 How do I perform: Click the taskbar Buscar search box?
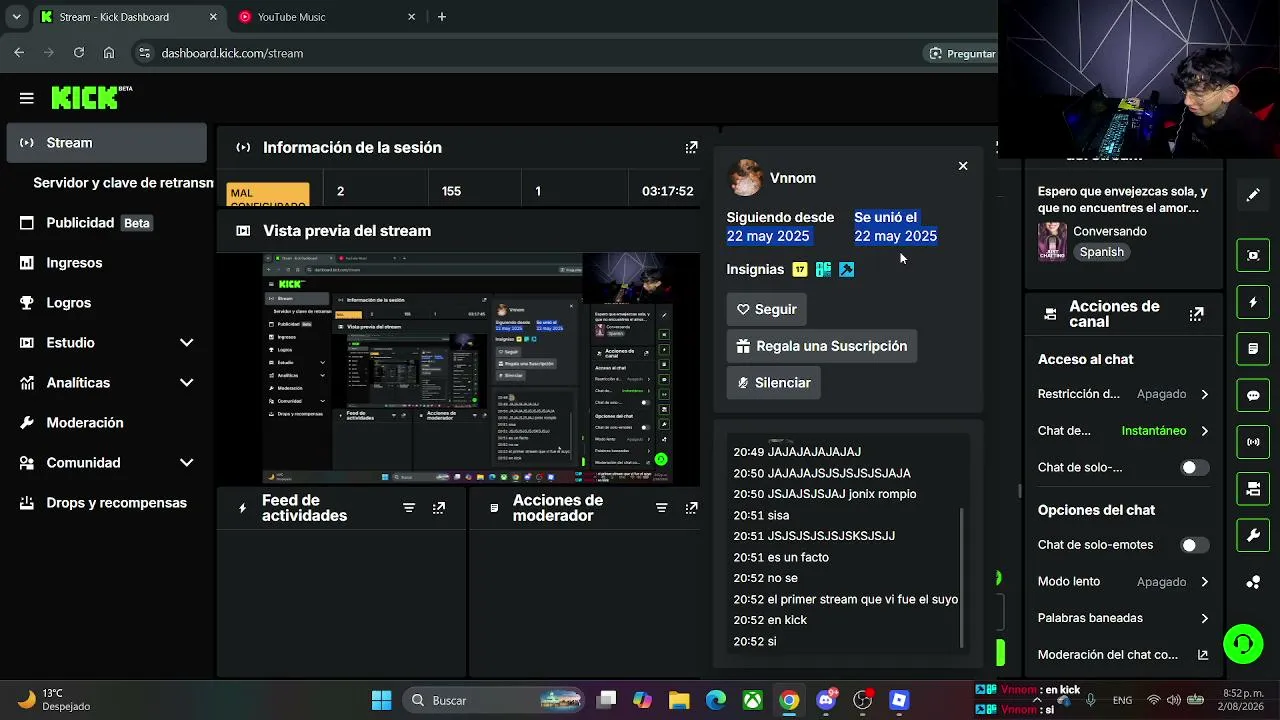tap(493, 700)
